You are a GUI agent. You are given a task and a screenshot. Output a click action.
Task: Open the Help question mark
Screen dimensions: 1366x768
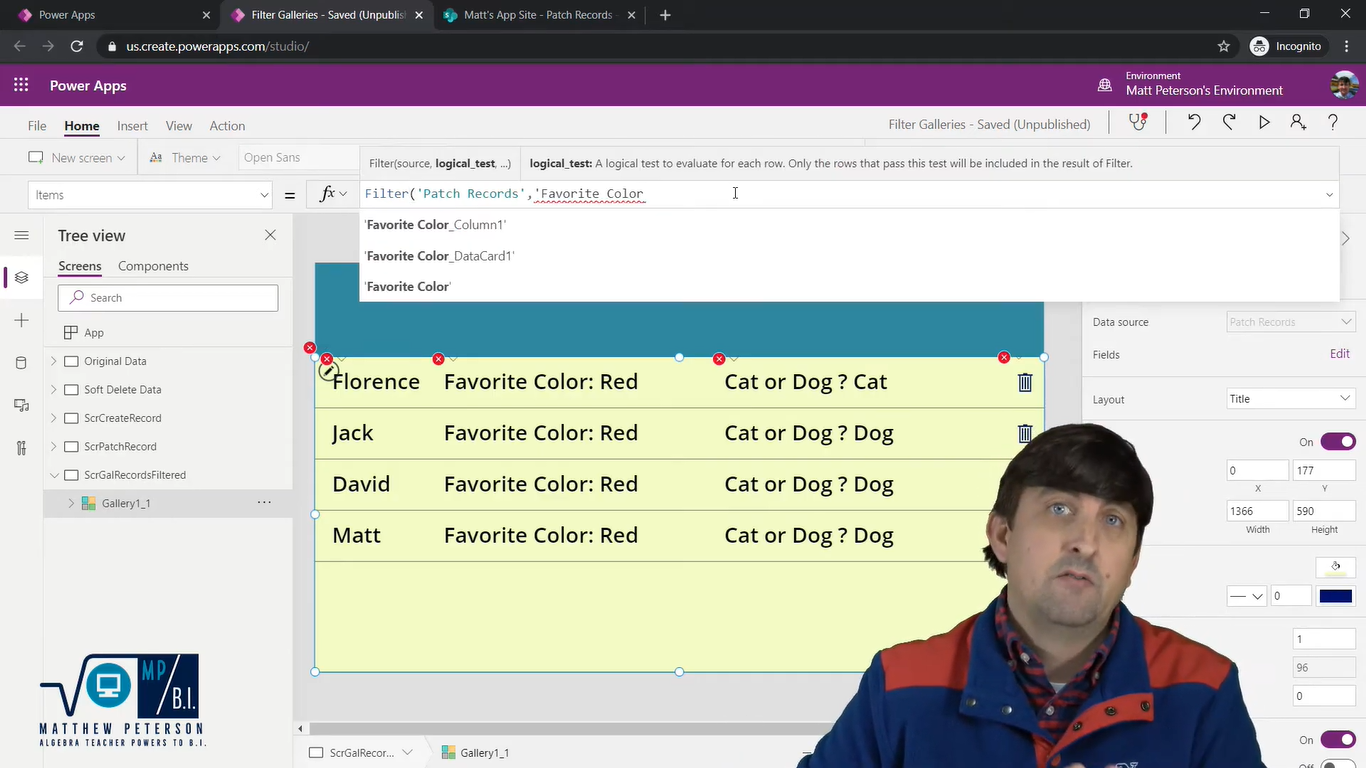(1333, 122)
